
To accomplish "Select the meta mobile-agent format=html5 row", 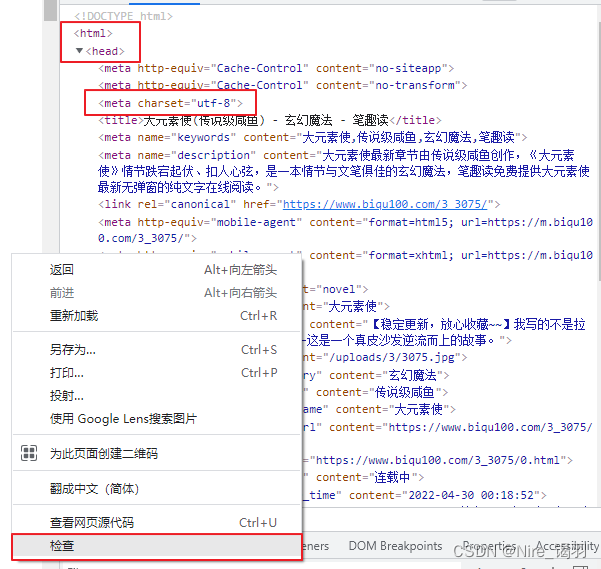I will point(345,230).
